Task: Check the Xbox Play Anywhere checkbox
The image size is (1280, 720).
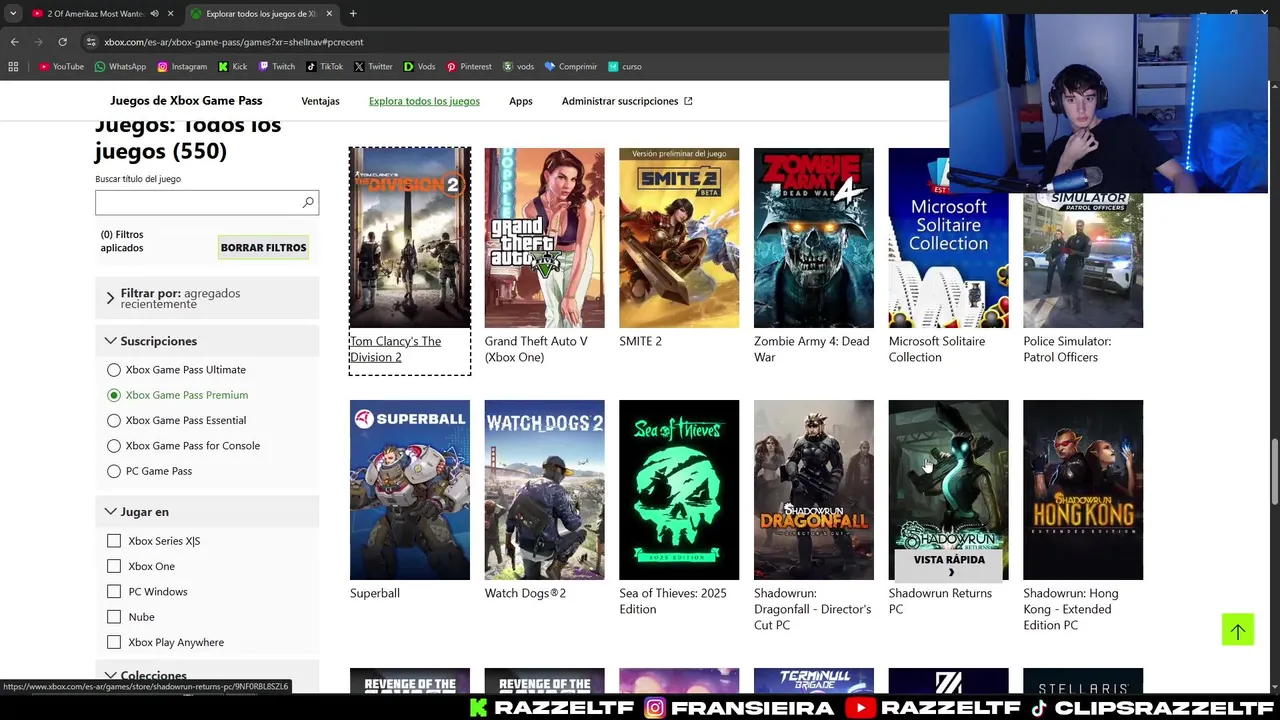Action: (x=114, y=642)
